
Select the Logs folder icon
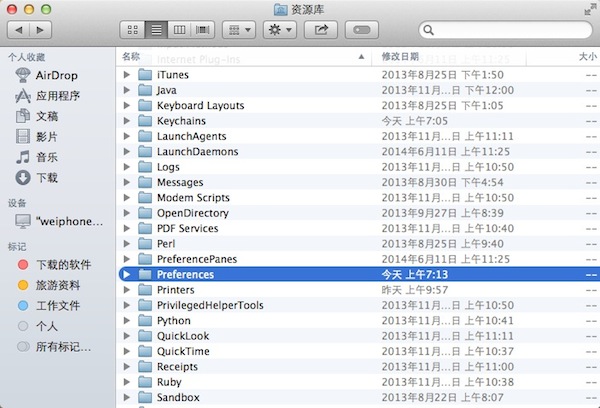click(x=145, y=167)
